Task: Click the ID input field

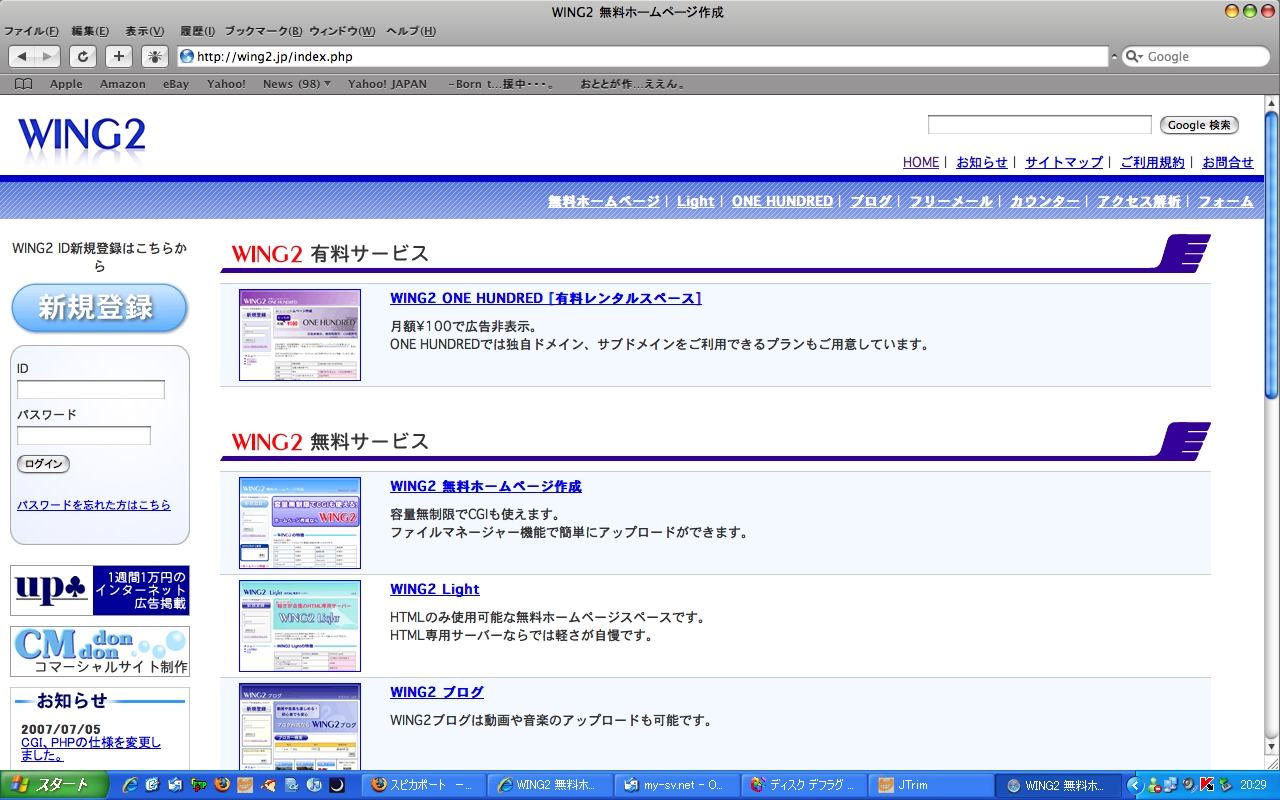Action: pyautogui.click(x=91, y=390)
